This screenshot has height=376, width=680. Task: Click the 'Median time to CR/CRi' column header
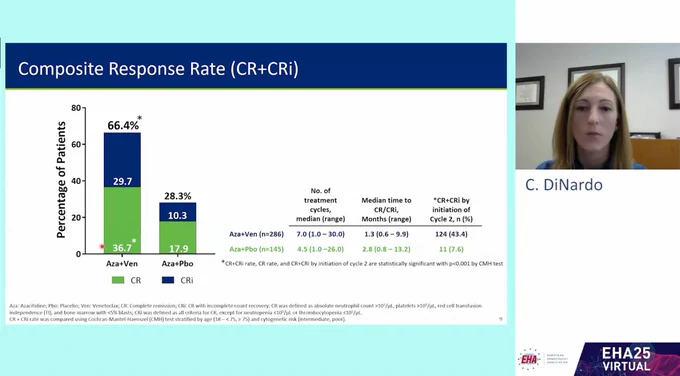pyautogui.click(x=386, y=210)
